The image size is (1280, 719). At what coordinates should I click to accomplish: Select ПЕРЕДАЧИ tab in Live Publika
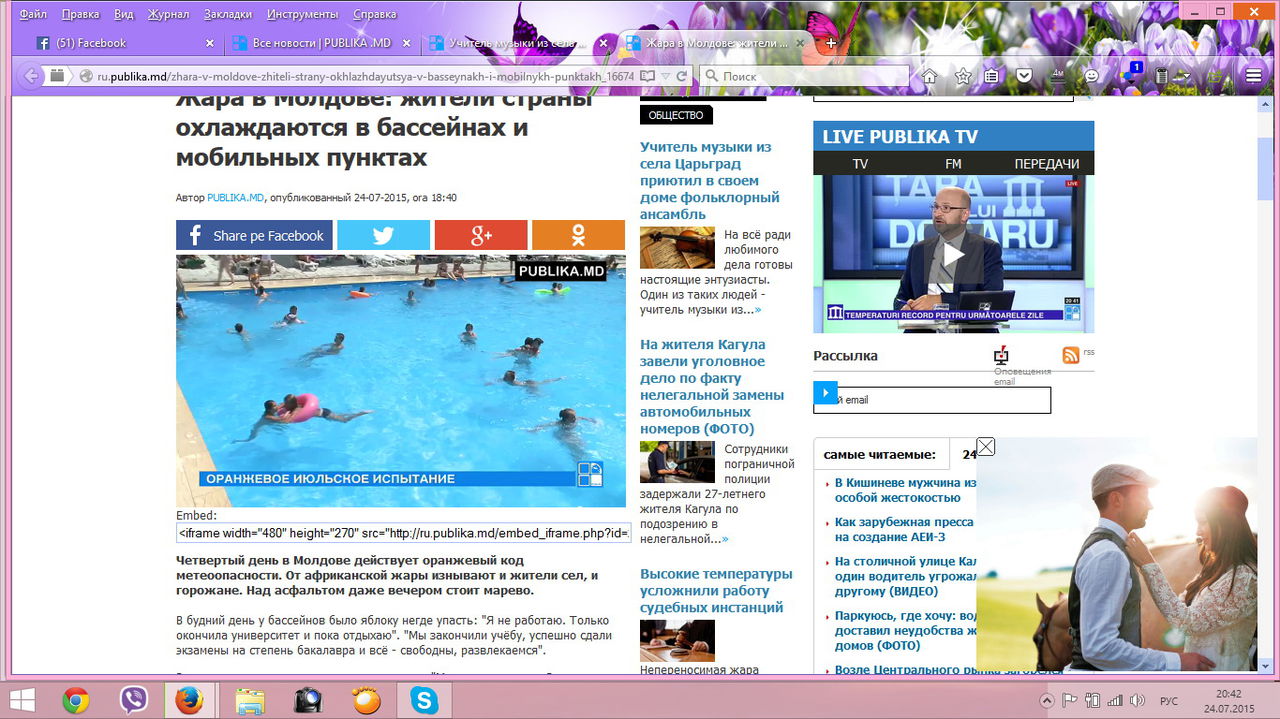1047,163
